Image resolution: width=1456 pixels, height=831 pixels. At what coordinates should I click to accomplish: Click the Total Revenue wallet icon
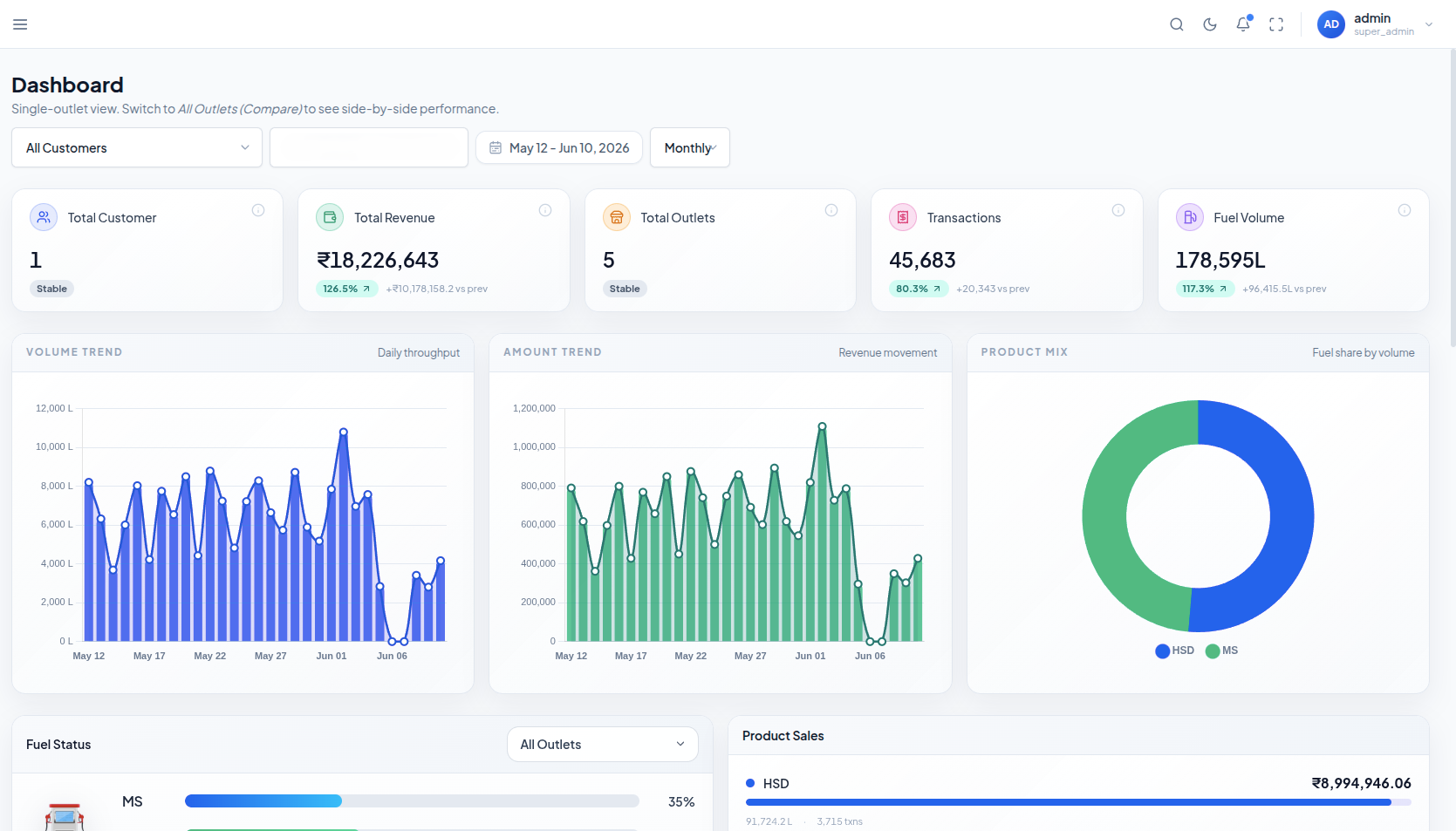click(330, 217)
